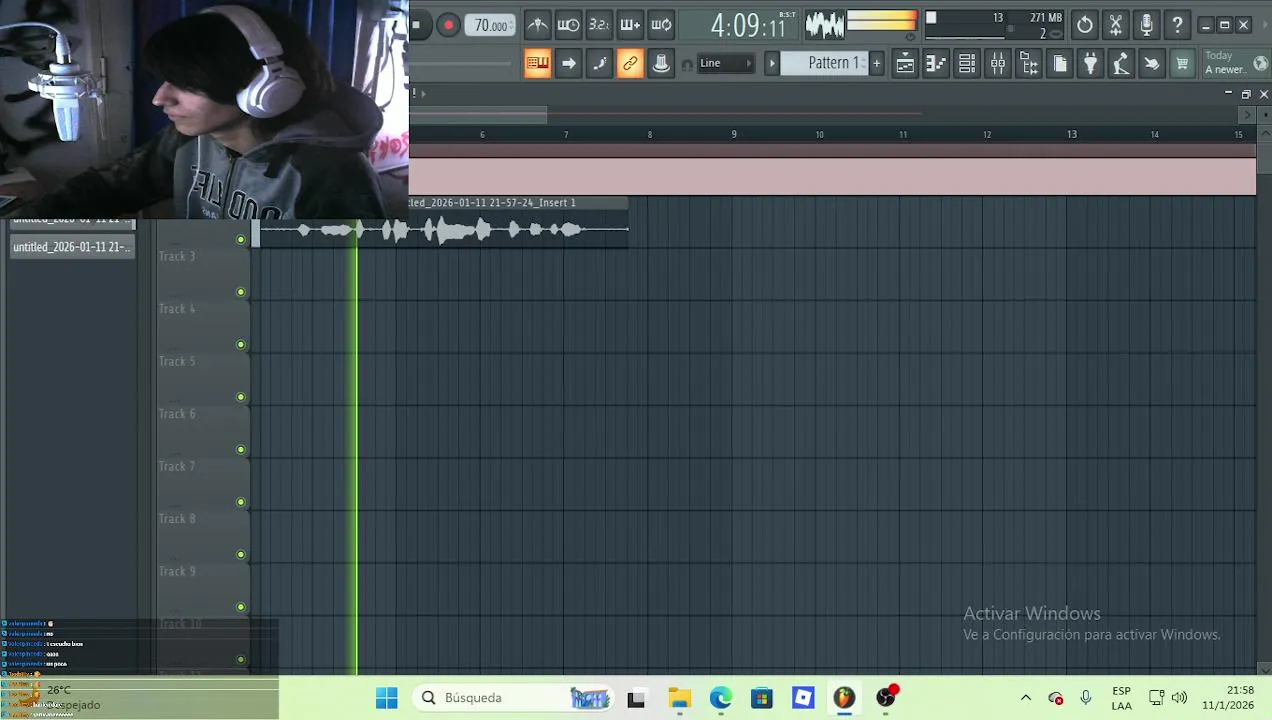Click the touch controller hand icon
This screenshot has width=1272, height=720.
[x=1152, y=64]
